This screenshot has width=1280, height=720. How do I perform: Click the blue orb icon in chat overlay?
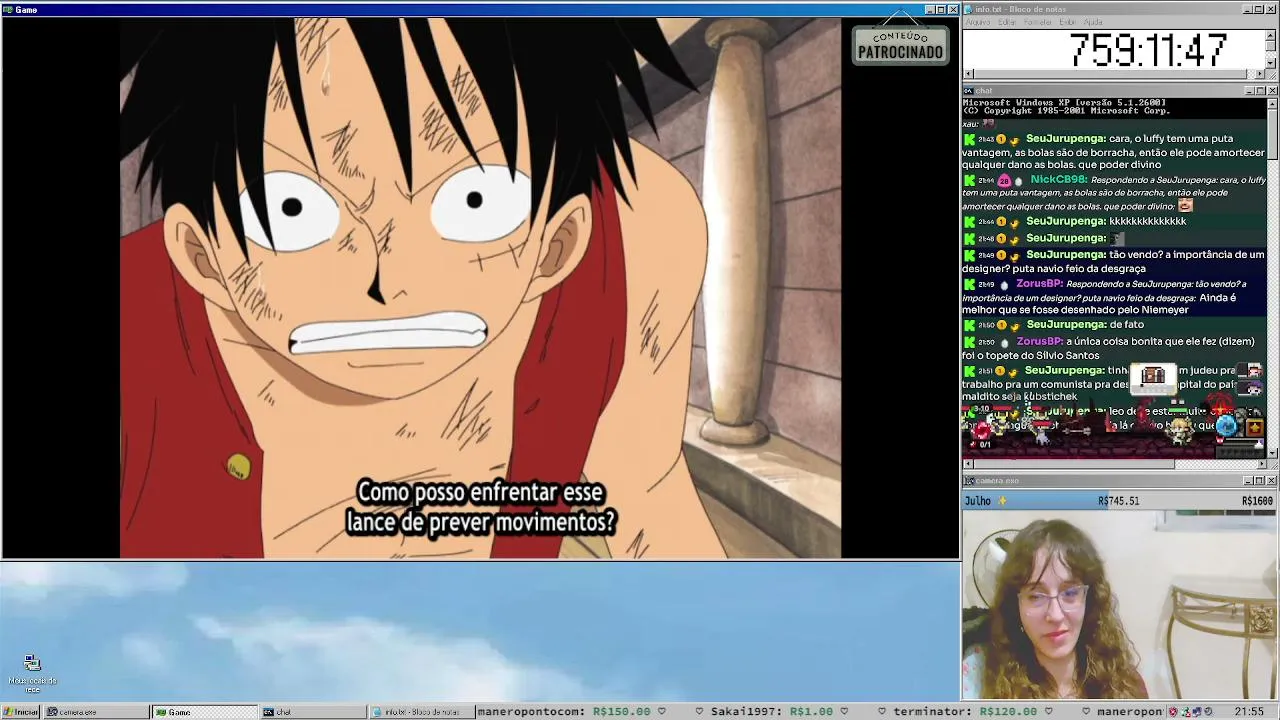[1227, 426]
